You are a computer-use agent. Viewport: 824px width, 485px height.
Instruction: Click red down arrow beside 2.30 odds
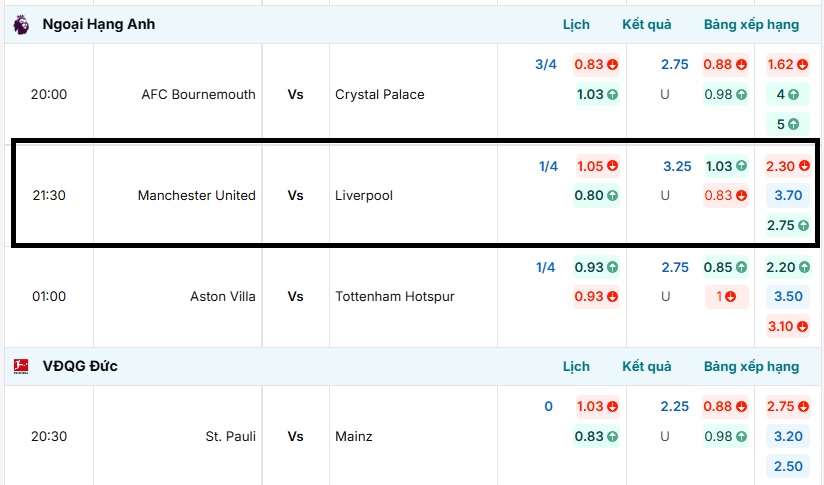[803, 166]
